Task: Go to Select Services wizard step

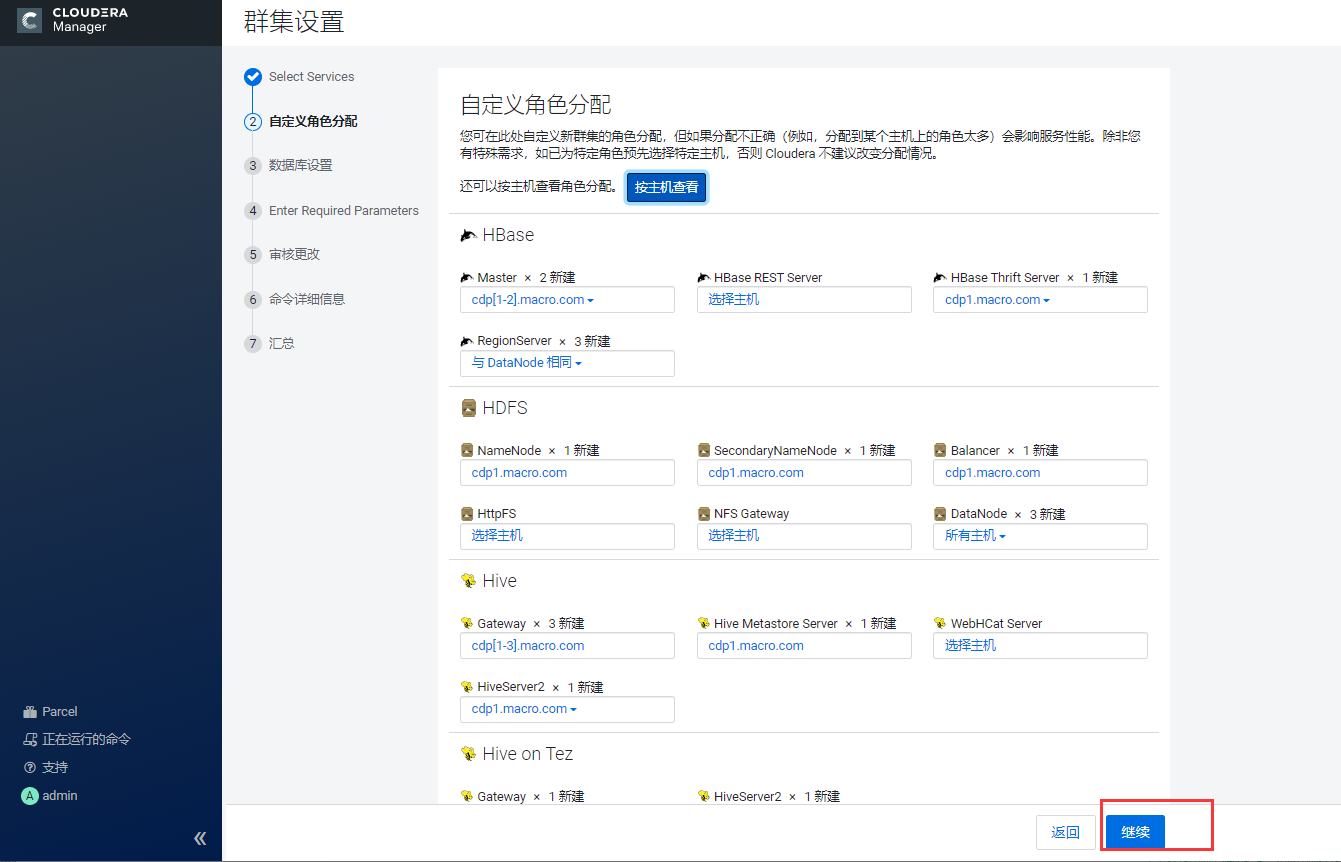Action: [x=311, y=77]
